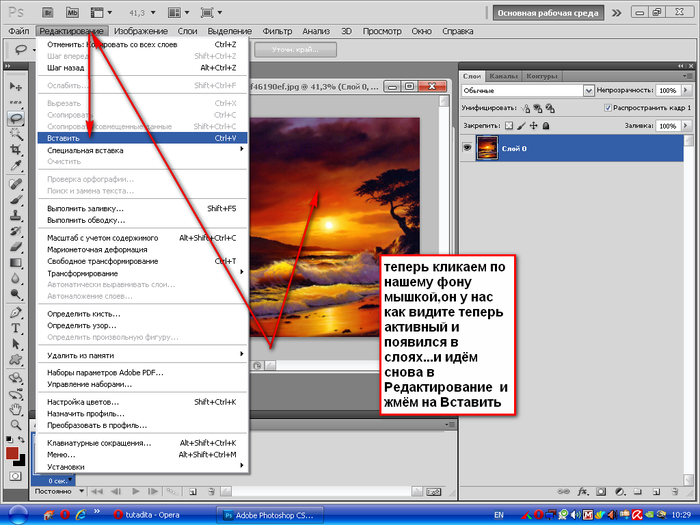Select the Move tool
This screenshot has width=700, height=525.
(16, 86)
